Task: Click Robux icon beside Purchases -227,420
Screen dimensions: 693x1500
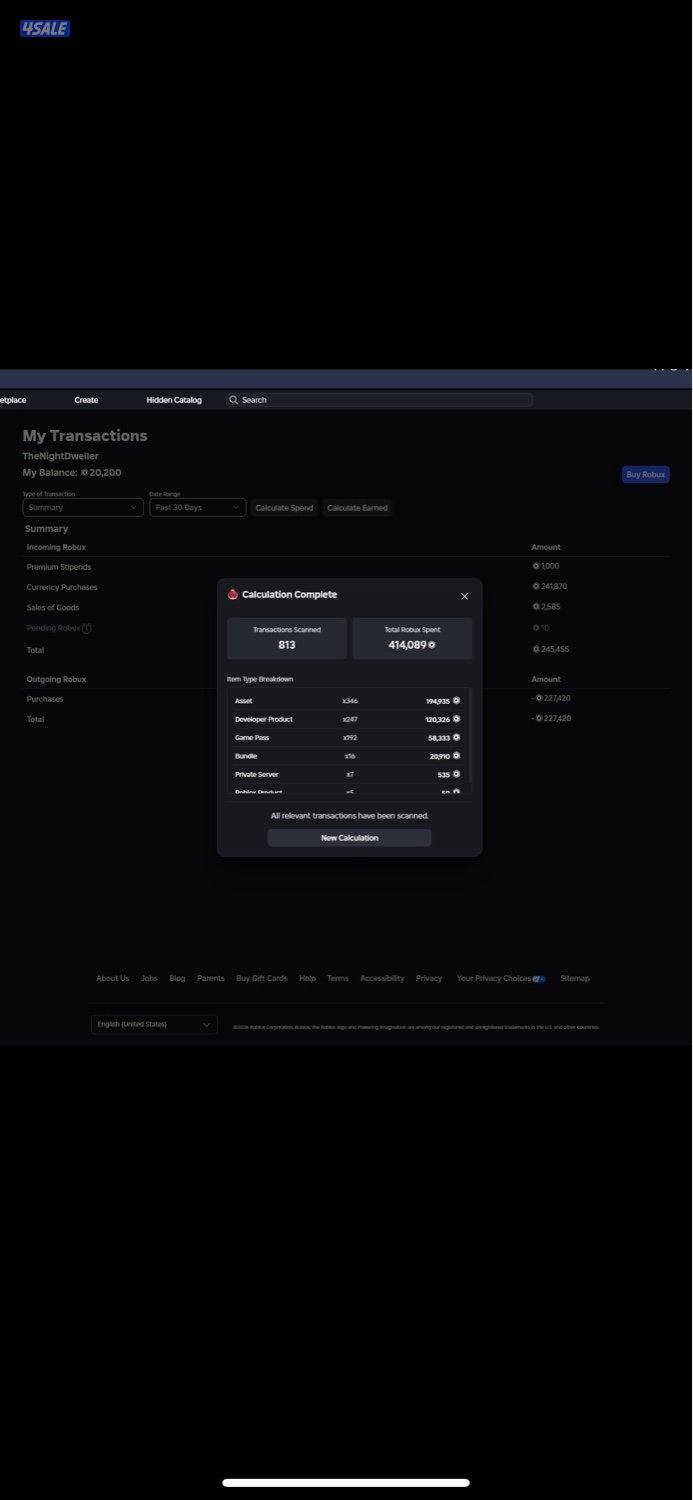Action: (x=539, y=699)
